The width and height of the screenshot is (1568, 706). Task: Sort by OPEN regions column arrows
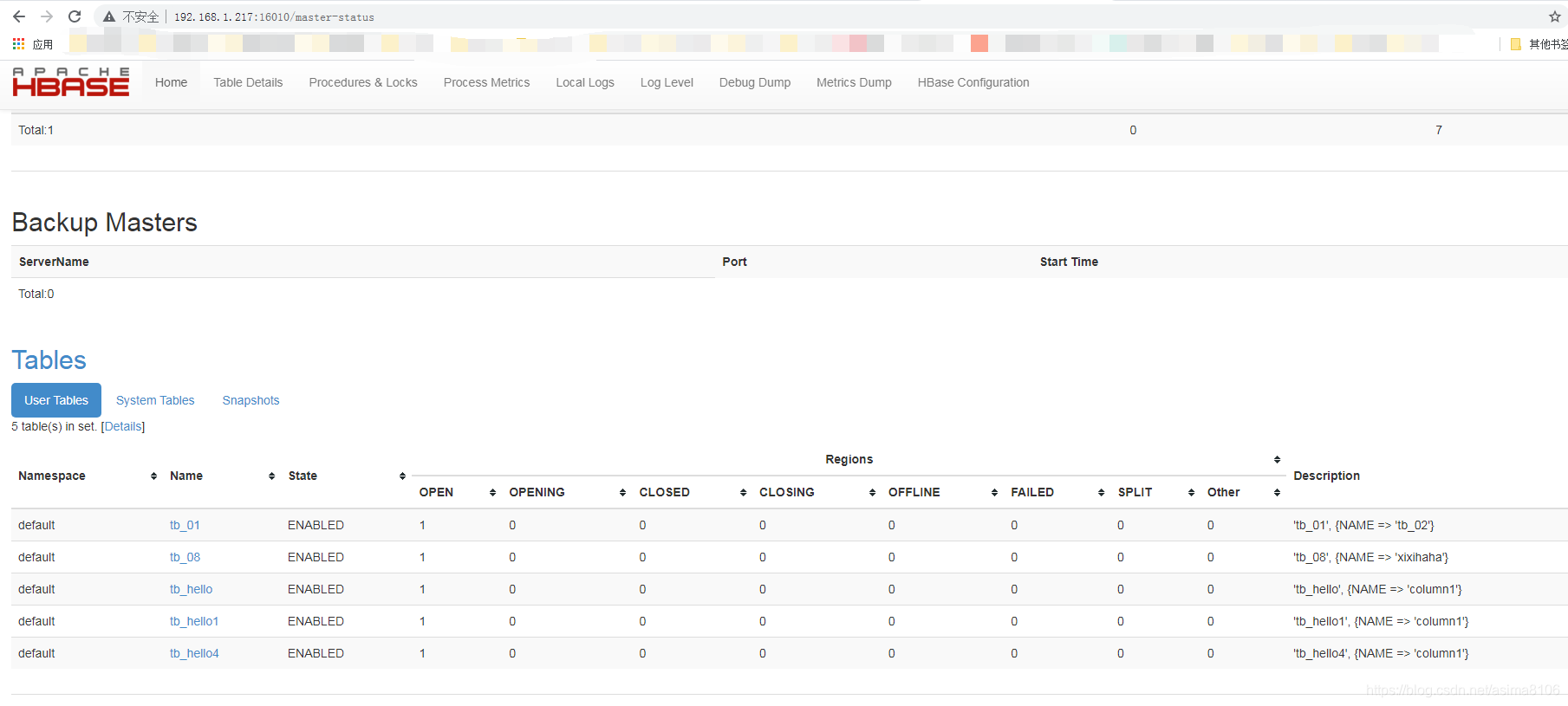coord(492,492)
